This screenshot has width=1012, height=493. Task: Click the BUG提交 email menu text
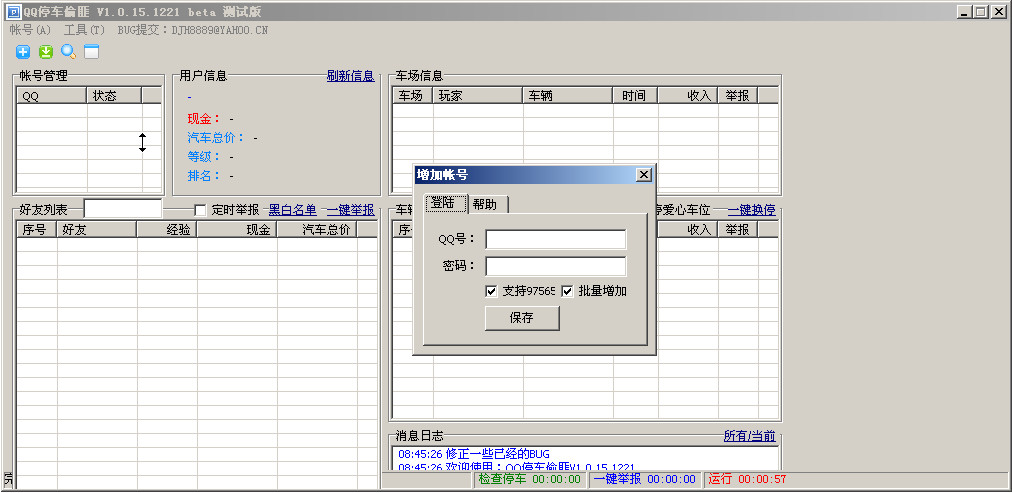tap(192, 30)
